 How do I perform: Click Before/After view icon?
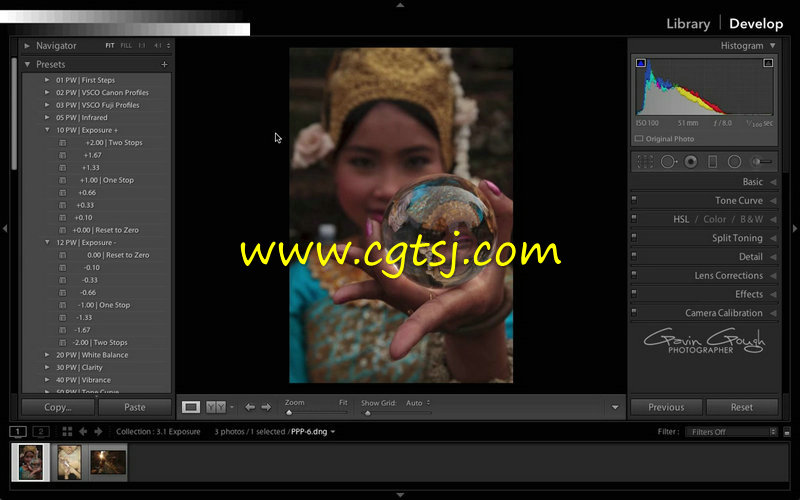pyautogui.click(x=216, y=407)
